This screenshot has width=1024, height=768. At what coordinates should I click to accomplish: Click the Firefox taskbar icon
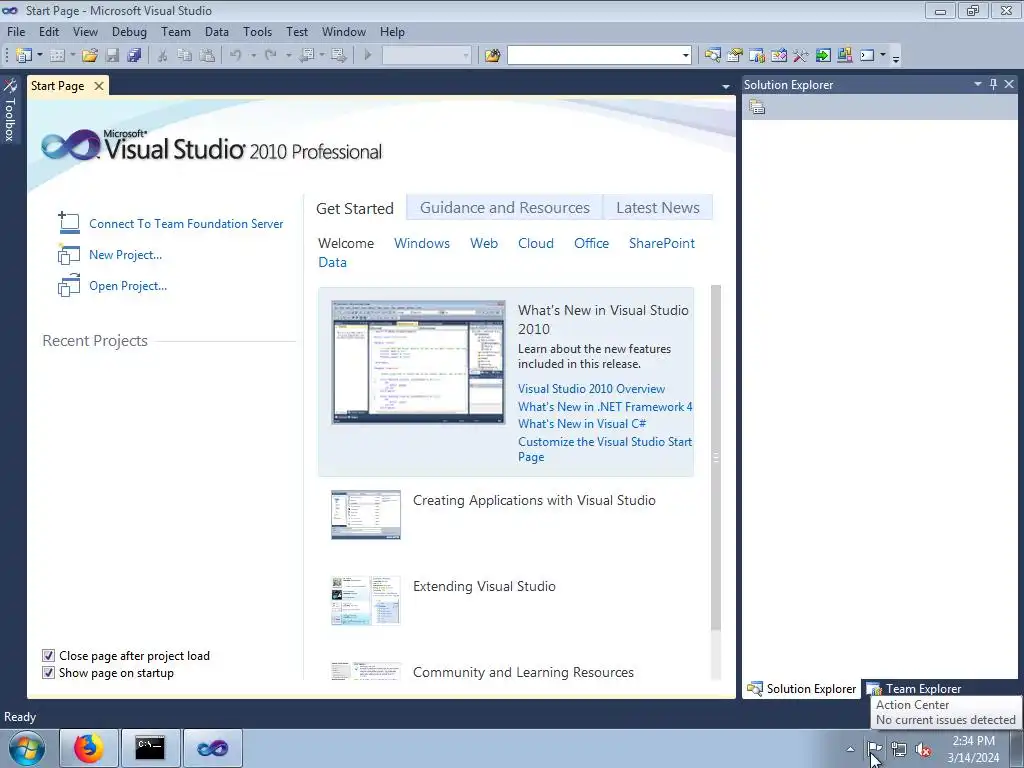[x=89, y=748]
